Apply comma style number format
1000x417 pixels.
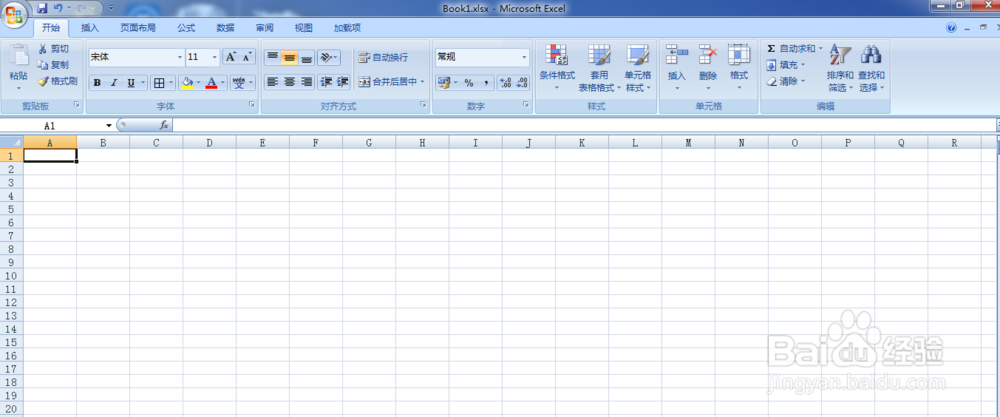pos(485,82)
